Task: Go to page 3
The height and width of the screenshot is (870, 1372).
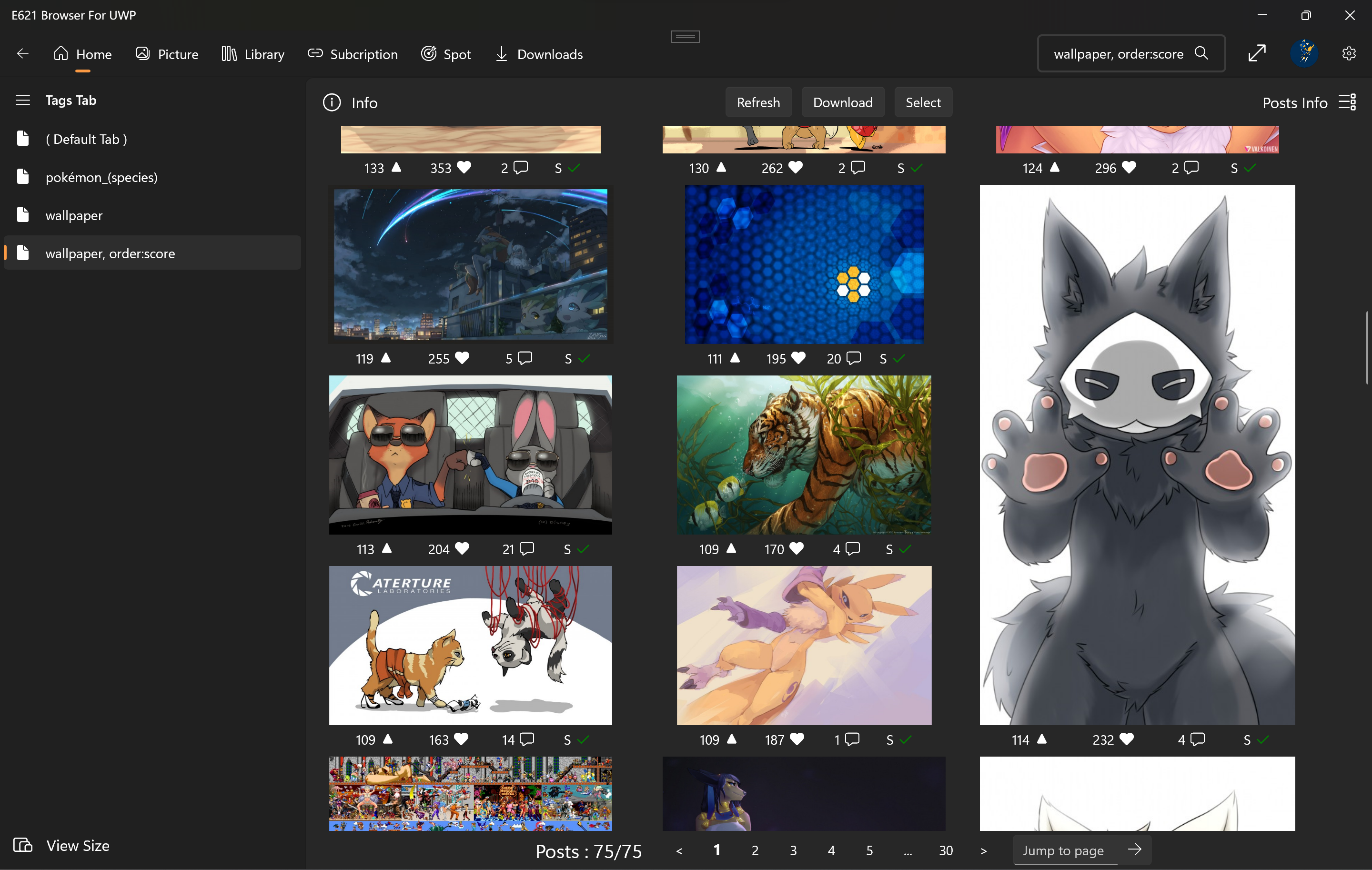Action: 793,850
